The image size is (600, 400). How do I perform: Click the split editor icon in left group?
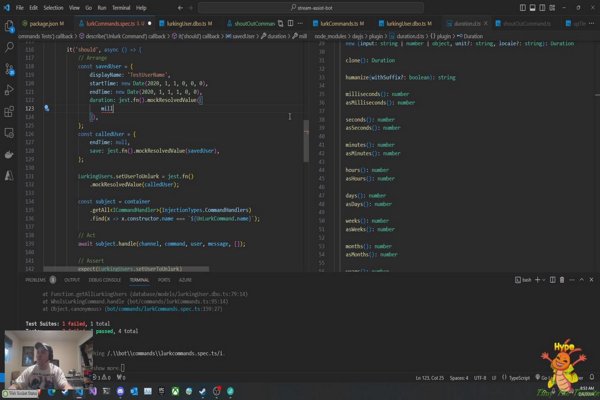pos(290,23)
